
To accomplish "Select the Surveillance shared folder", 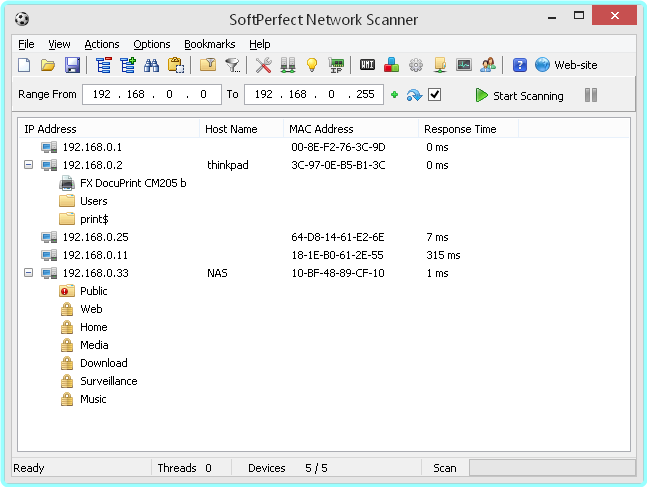I will click(108, 381).
